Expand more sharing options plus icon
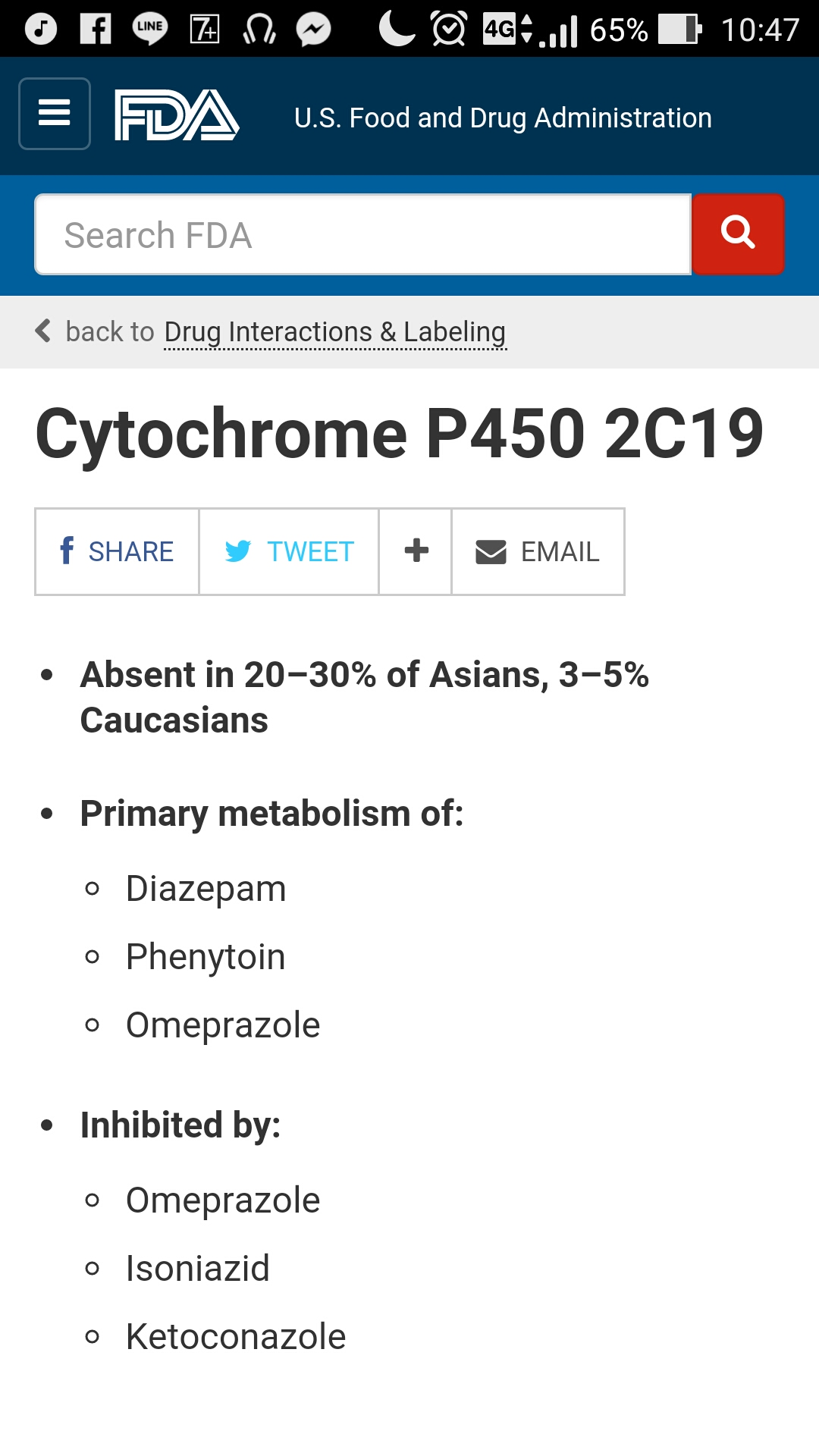819x1456 pixels. coord(416,551)
